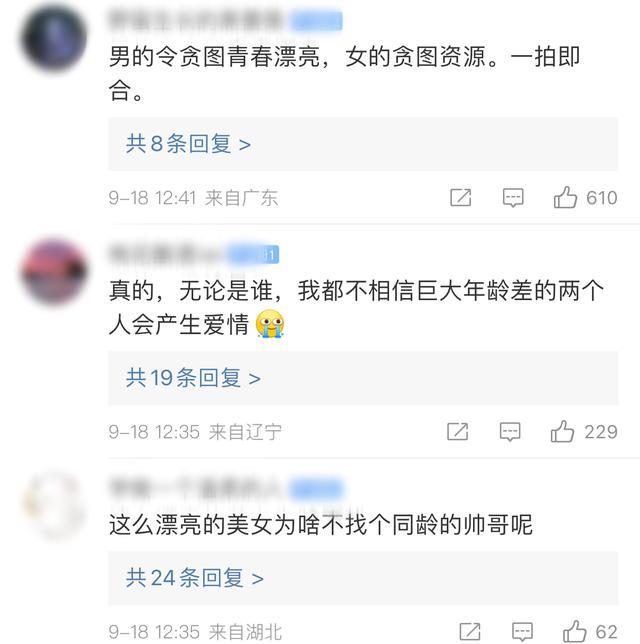The height and width of the screenshot is (644, 640).
Task: Reply to the comment from 湖北
Action: pyautogui.click(x=523, y=632)
